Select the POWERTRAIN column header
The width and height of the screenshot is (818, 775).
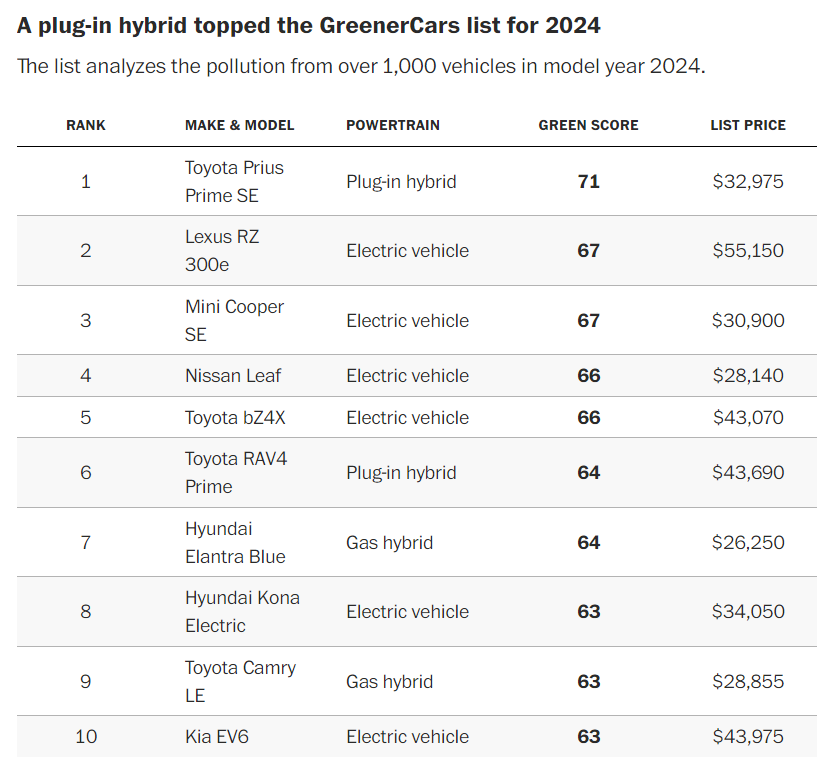pos(393,125)
